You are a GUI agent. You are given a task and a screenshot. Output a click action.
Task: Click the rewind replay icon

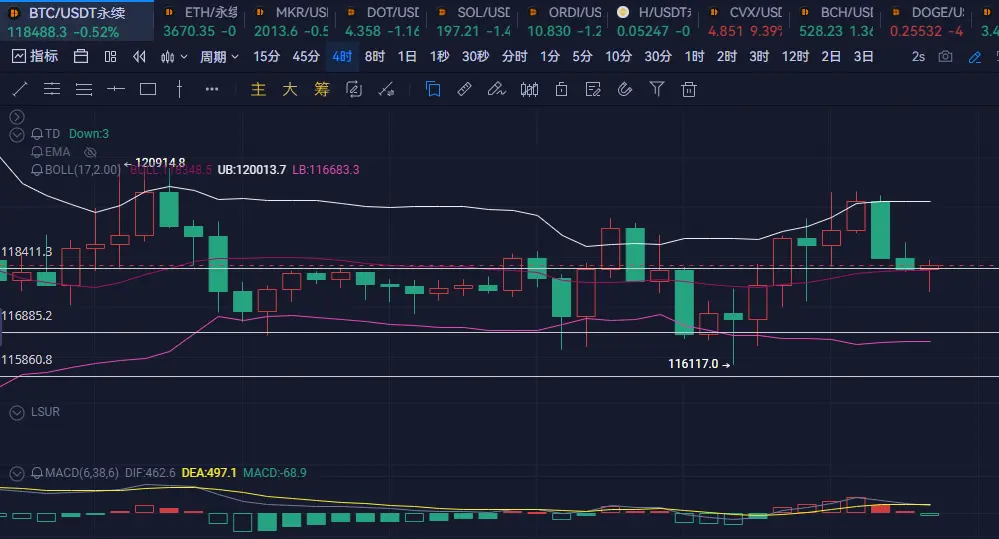tap(139, 57)
